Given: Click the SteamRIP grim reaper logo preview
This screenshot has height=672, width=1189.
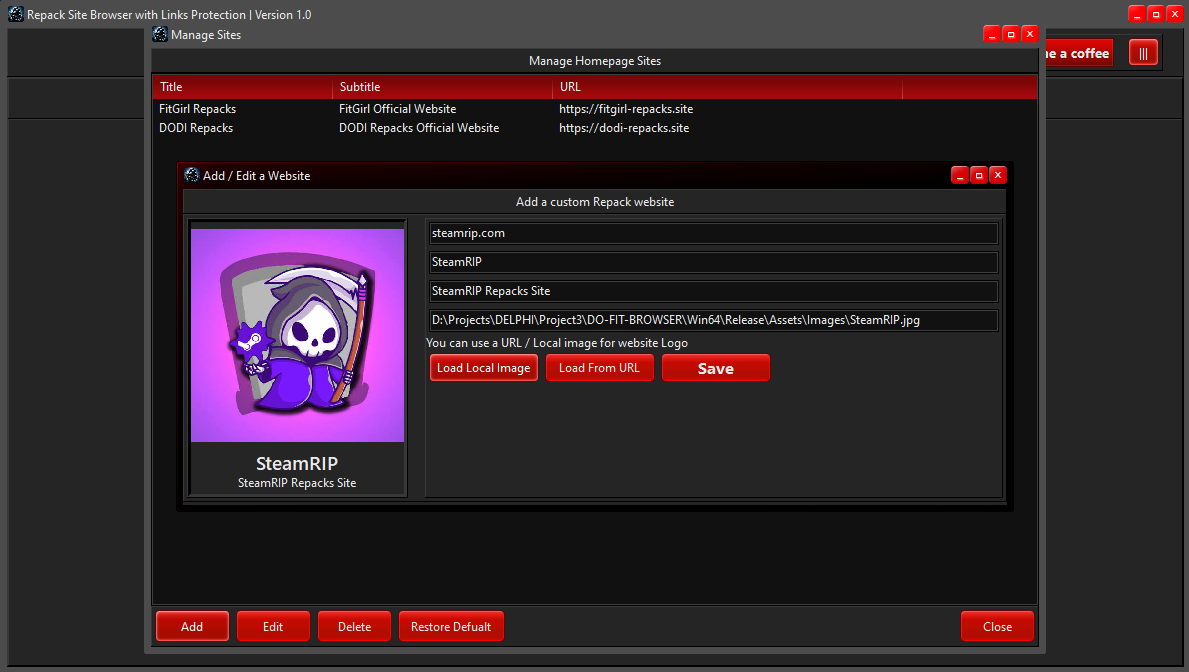Looking at the screenshot, I should pyautogui.click(x=297, y=335).
